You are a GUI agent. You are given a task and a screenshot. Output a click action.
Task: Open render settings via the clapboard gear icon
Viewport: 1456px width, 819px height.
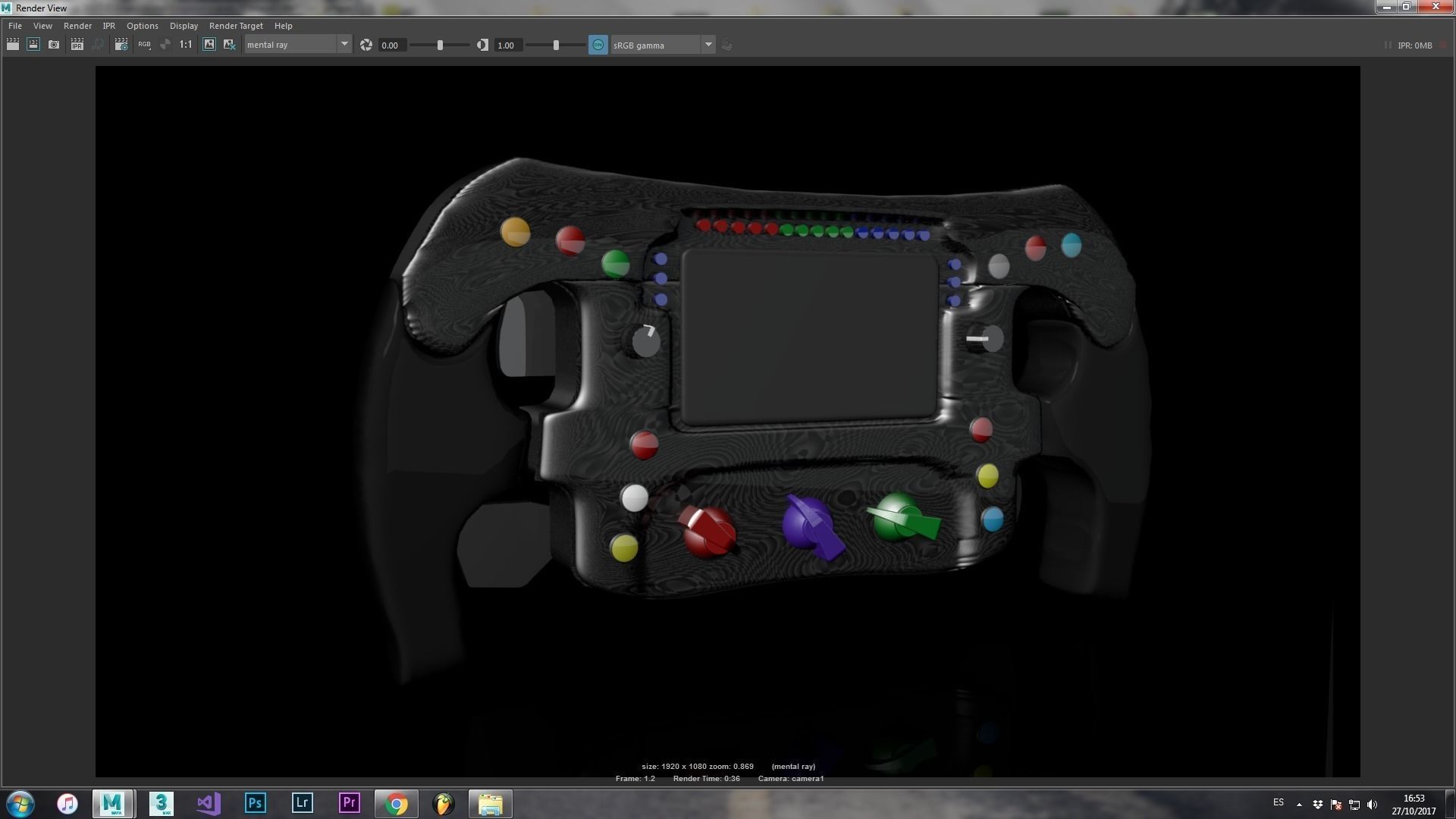tap(121, 45)
